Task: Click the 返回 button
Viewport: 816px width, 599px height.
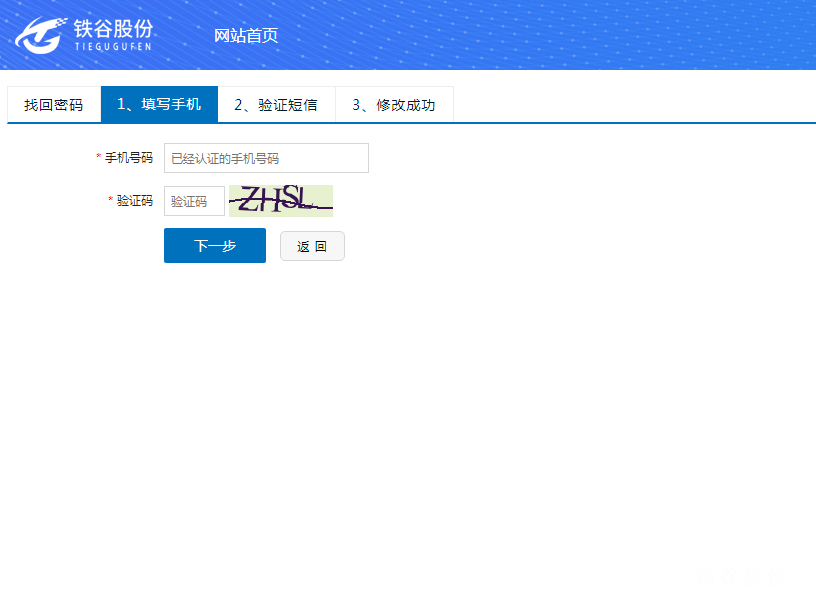Action: (x=312, y=246)
